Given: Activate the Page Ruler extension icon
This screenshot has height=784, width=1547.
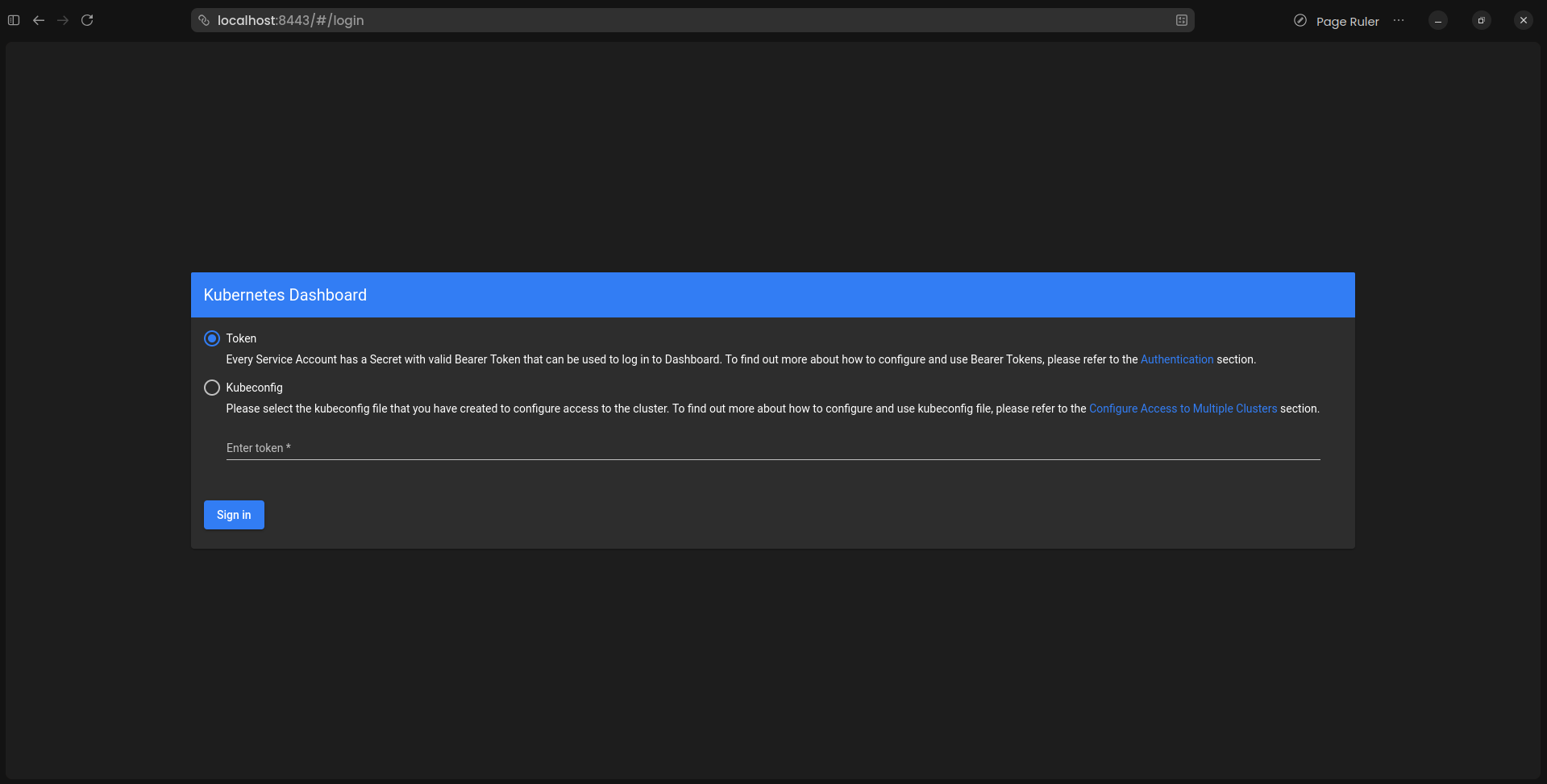Looking at the screenshot, I should point(1299,20).
